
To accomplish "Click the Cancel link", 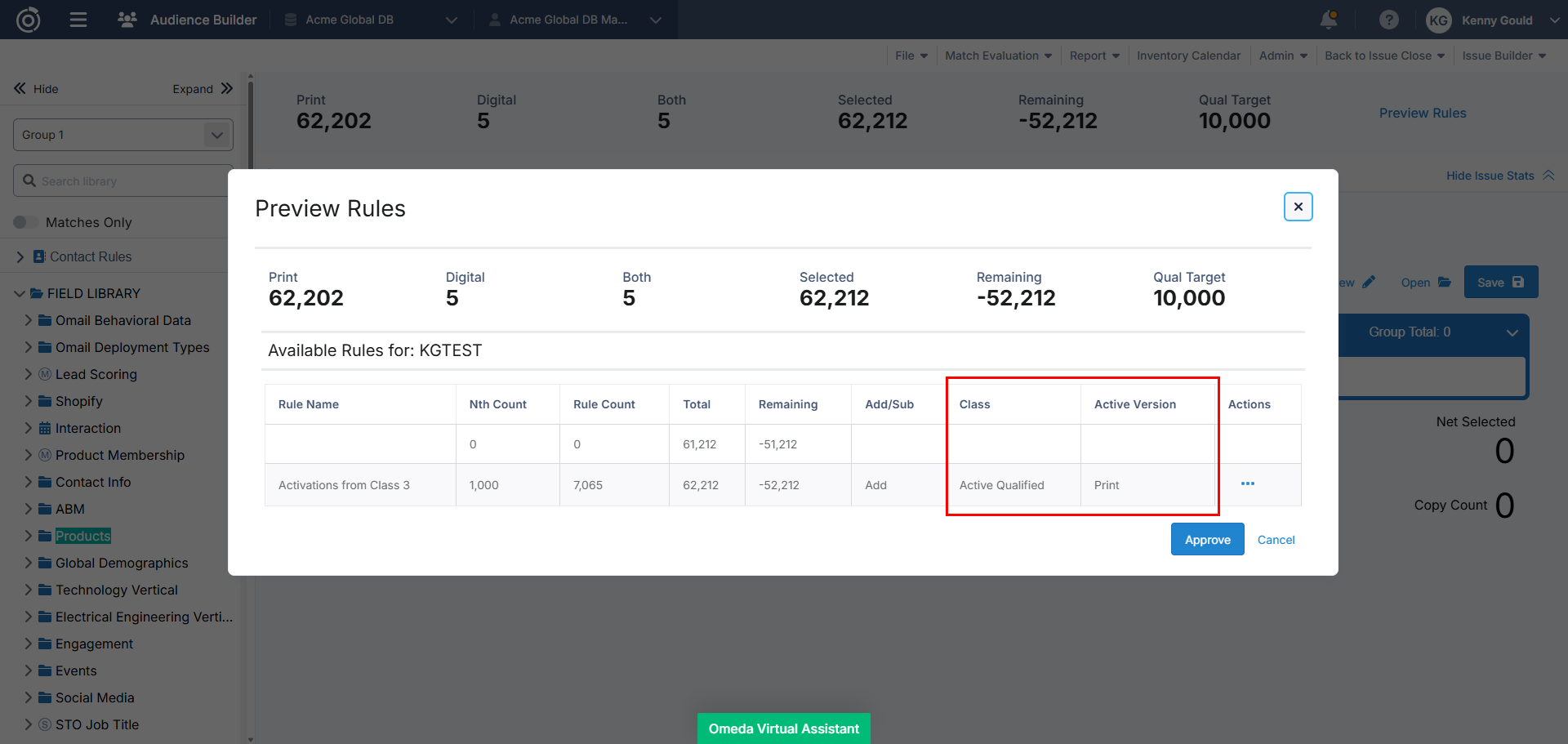I will pos(1276,540).
